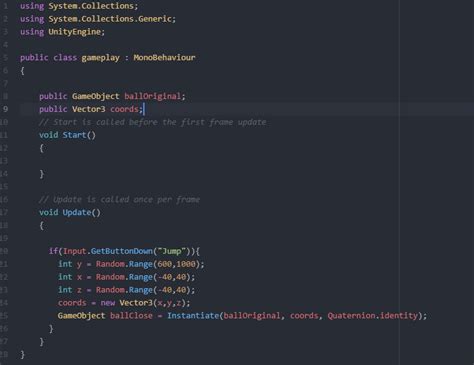This screenshot has height=365, width=474.
Task: Click the 'Update' method name
Action: pos(77,213)
